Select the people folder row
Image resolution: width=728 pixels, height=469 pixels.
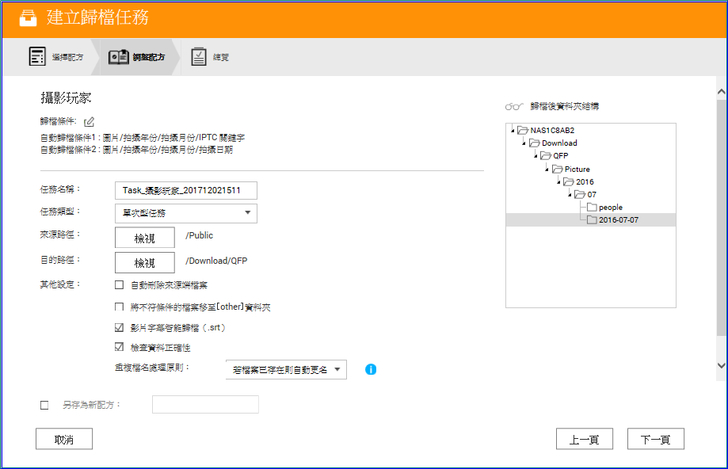tap(591, 207)
